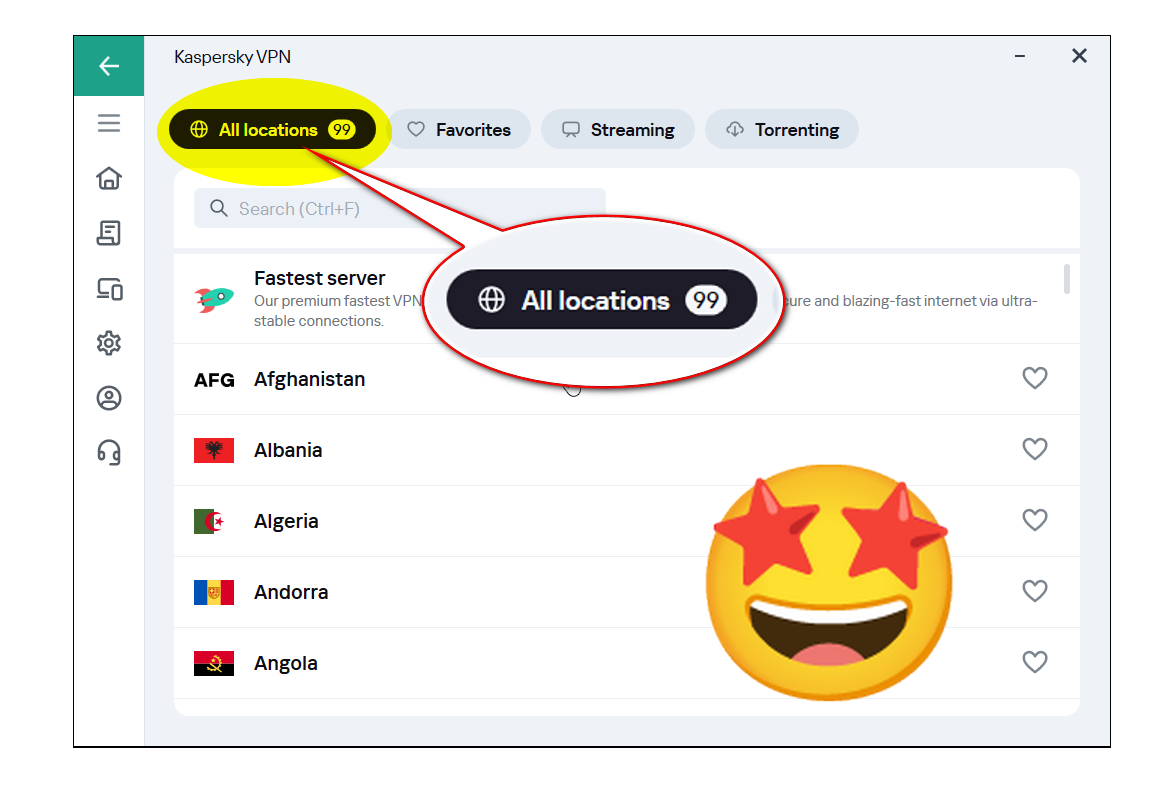Close the Kaspersky VPN window
Screen dimensions: 1170x799
(x=1079, y=56)
